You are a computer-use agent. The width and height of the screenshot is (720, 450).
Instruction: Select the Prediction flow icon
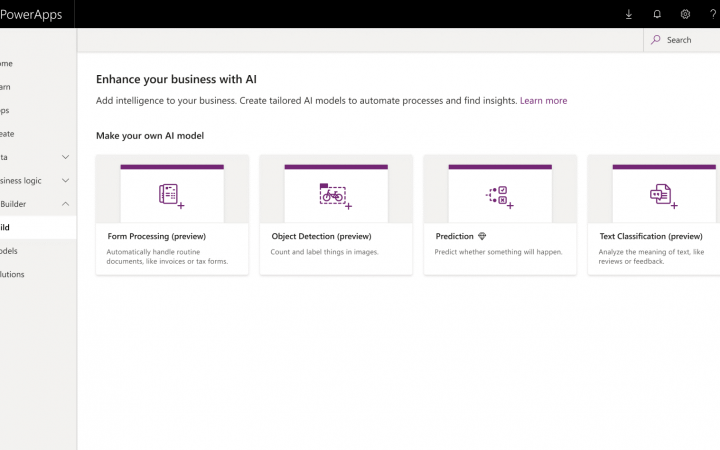click(x=500, y=197)
